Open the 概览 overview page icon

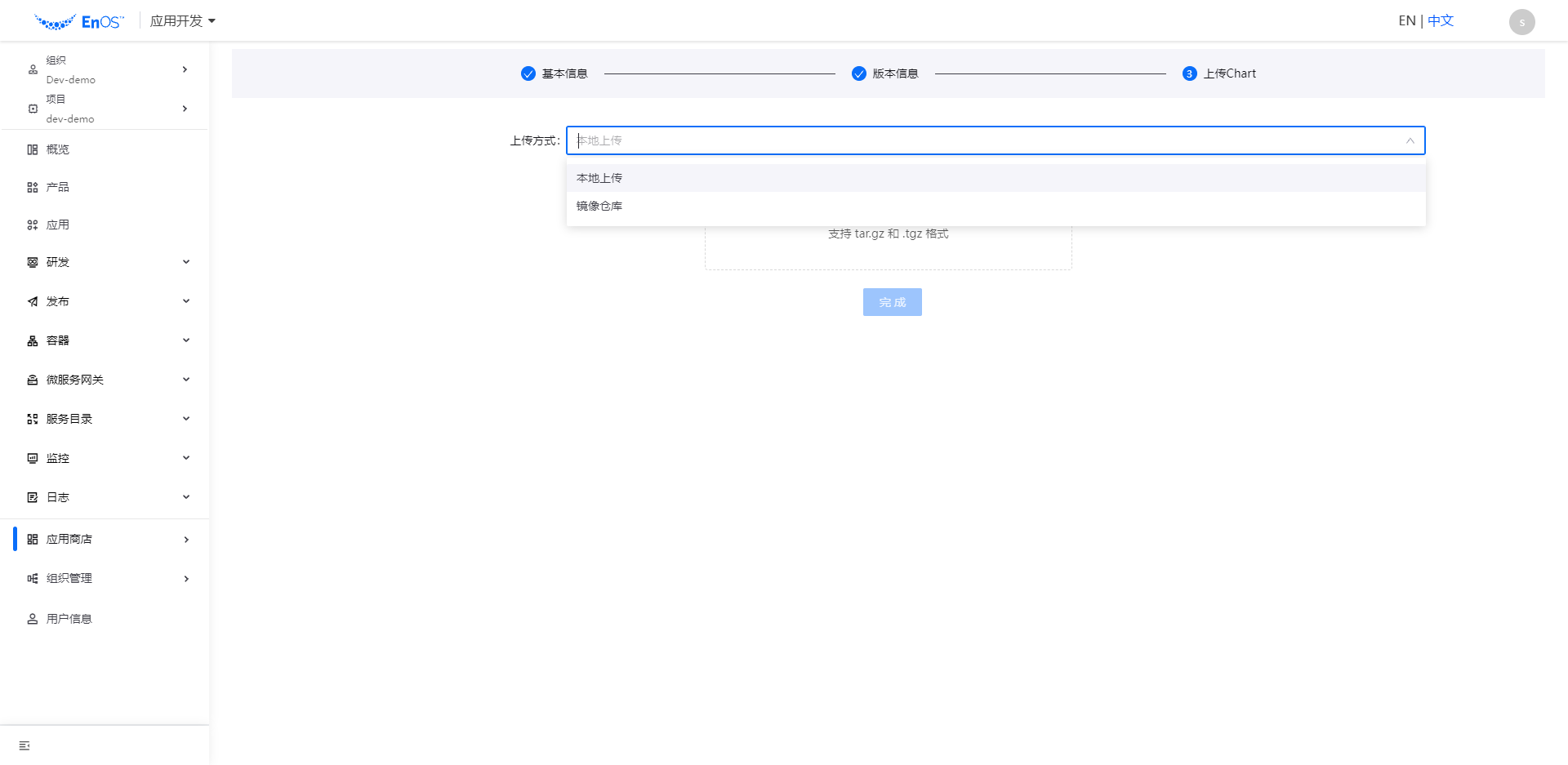(x=32, y=149)
